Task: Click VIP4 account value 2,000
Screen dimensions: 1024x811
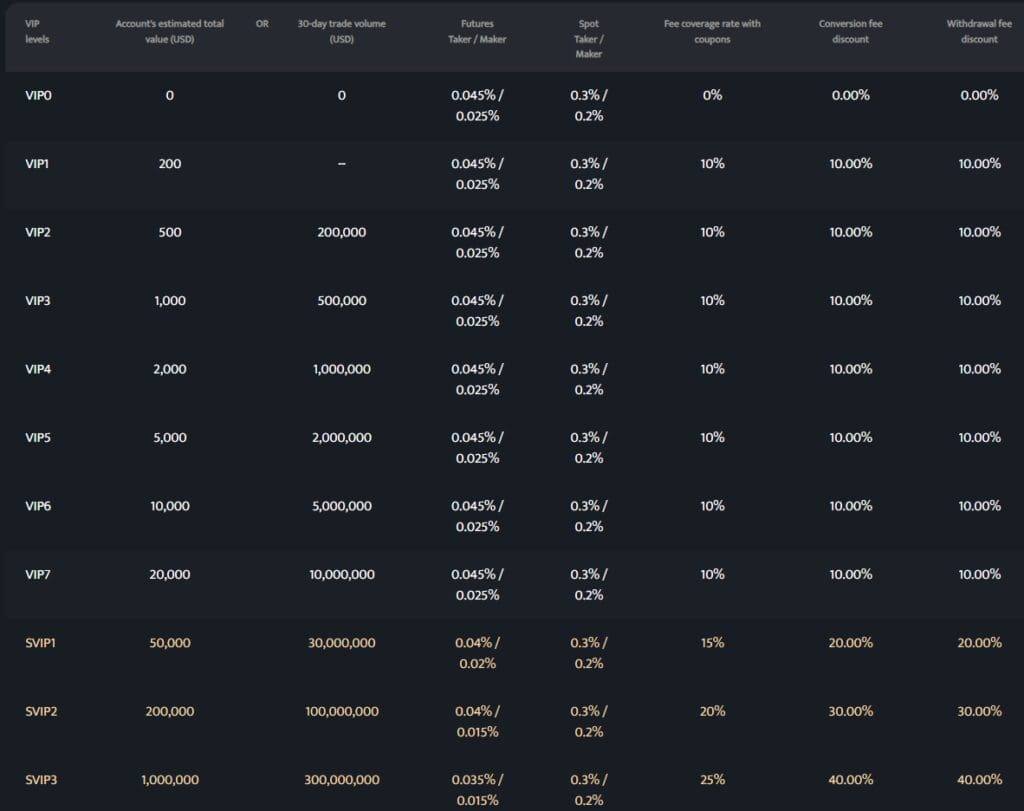Action: (170, 370)
